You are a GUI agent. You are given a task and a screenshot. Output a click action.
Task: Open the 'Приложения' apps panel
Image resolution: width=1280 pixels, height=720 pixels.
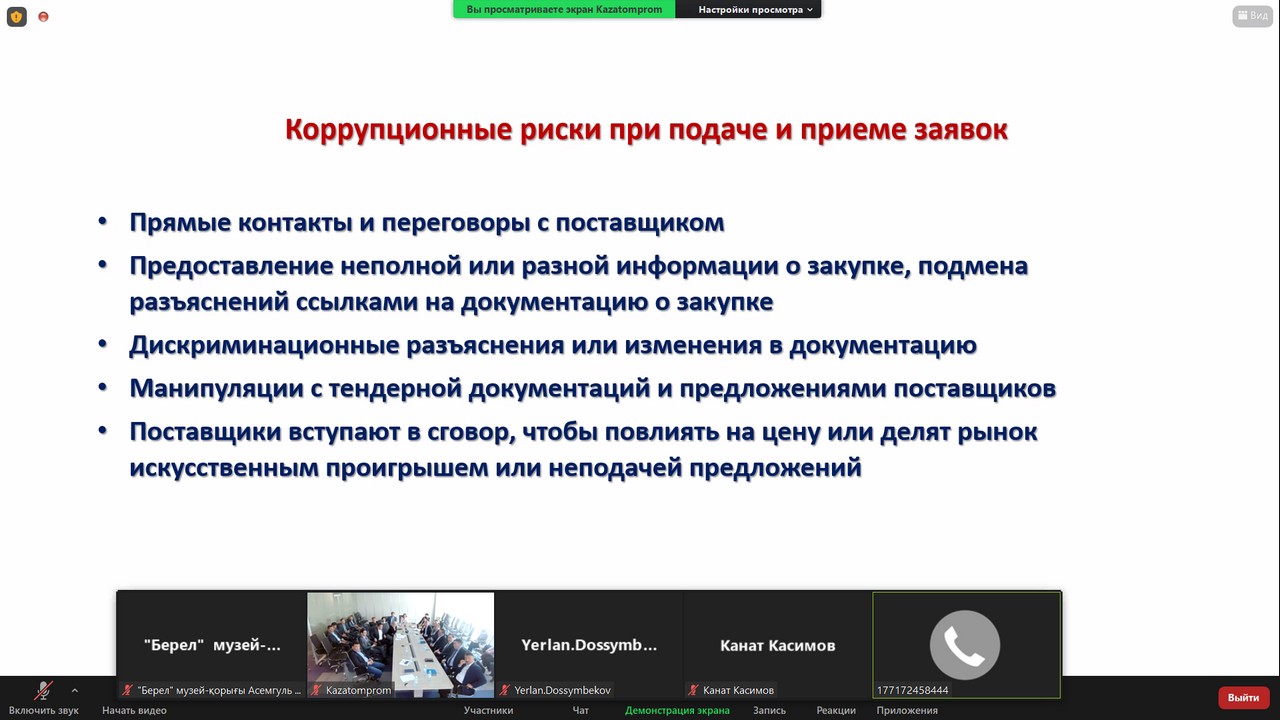(907, 710)
